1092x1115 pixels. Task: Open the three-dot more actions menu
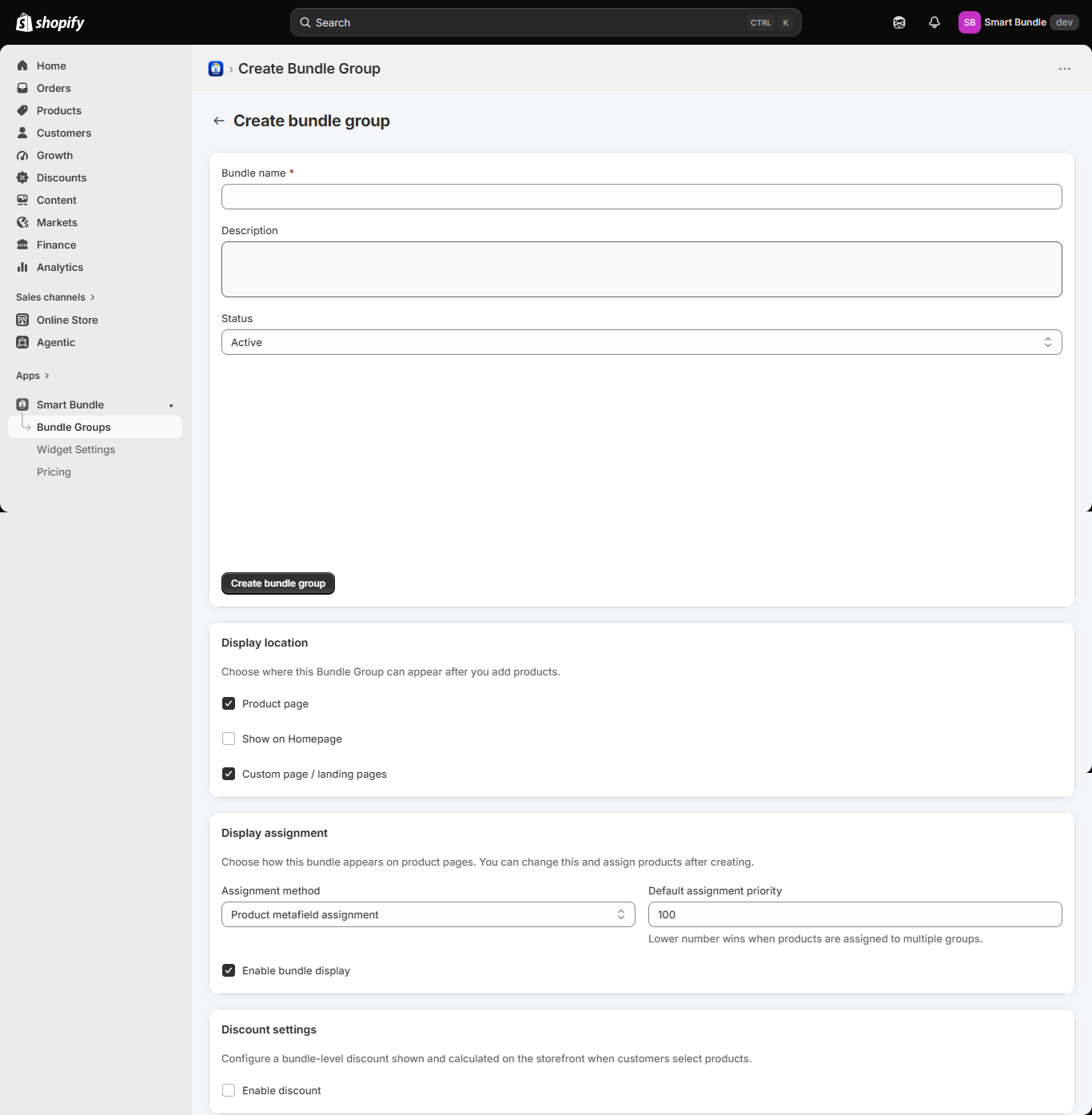1065,69
